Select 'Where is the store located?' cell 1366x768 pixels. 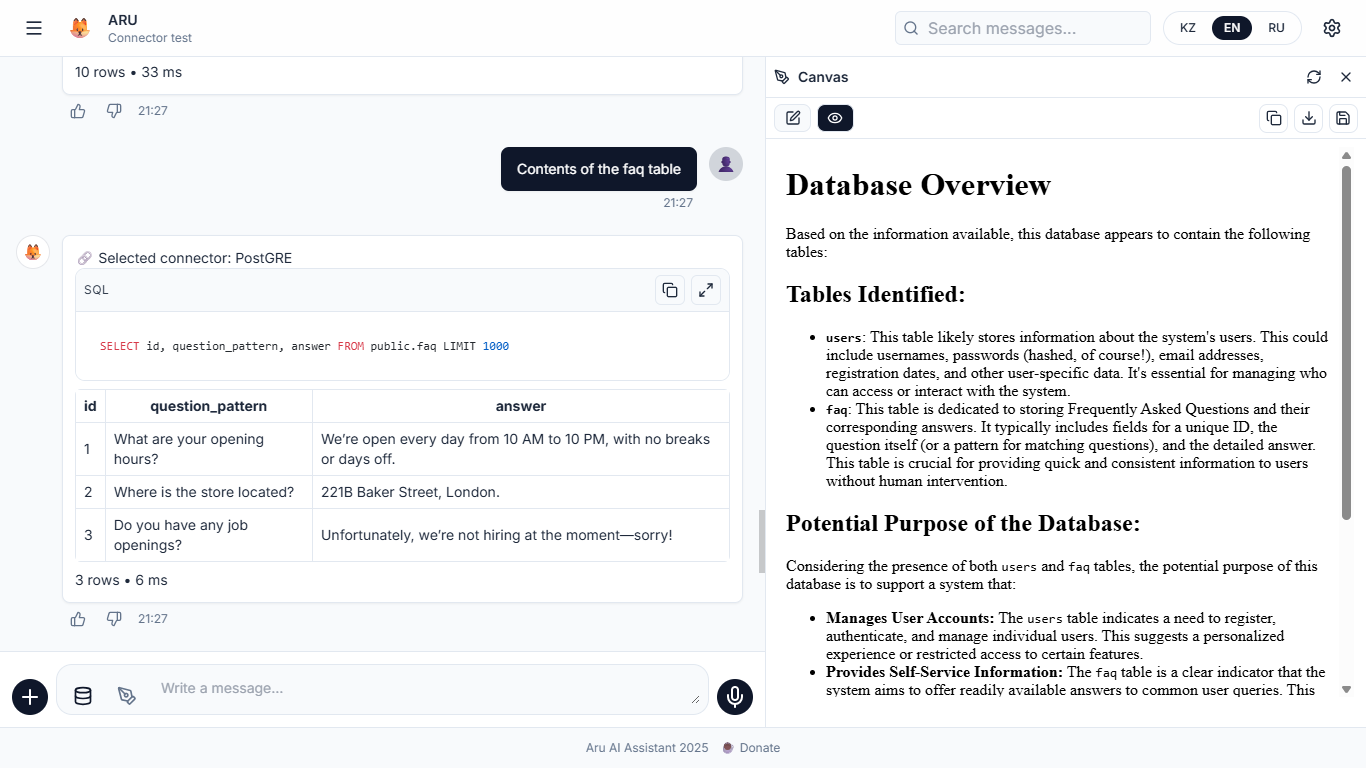click(x=209, y=492)
